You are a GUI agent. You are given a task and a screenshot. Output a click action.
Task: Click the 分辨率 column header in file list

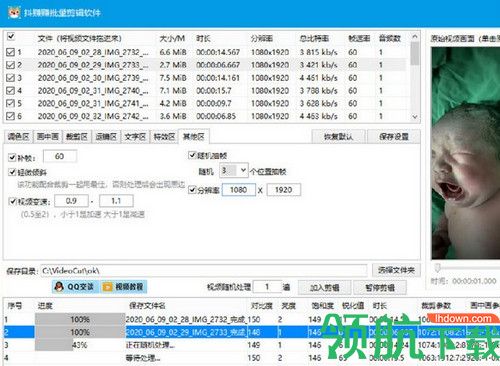click(x=262, y=38)
